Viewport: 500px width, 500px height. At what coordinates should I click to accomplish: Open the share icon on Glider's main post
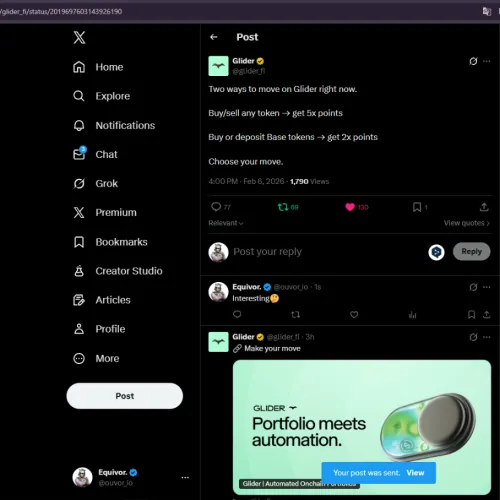tap(484, 207)
